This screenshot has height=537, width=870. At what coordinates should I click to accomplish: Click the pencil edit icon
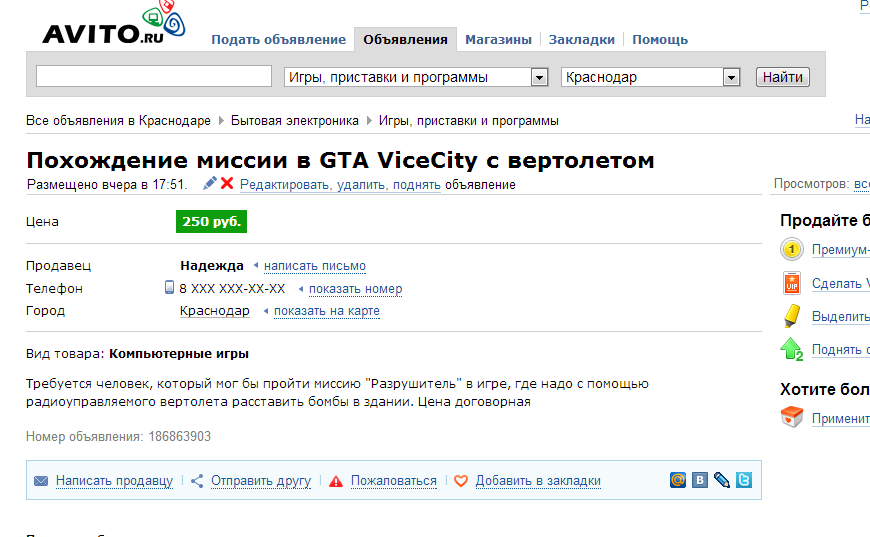(210, 183)
